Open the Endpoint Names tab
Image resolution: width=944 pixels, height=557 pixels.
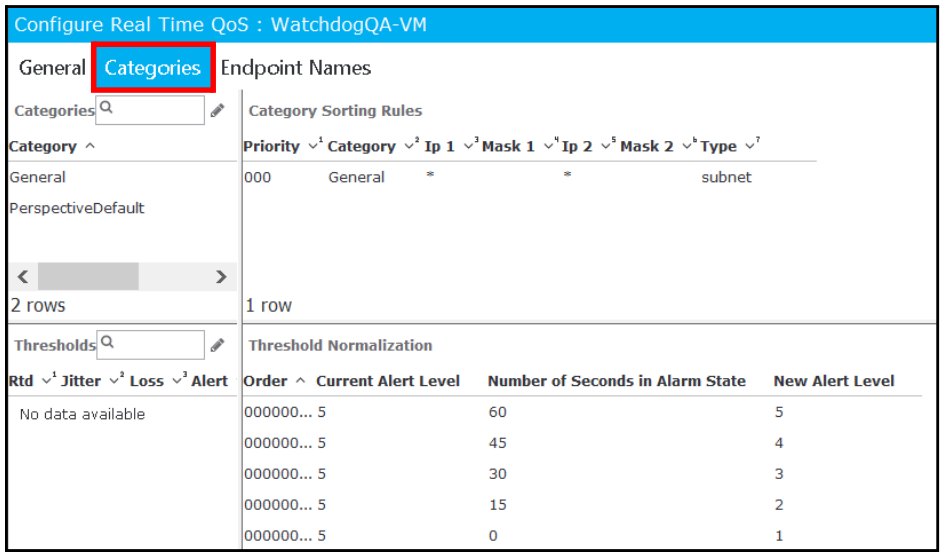(296, 67)
